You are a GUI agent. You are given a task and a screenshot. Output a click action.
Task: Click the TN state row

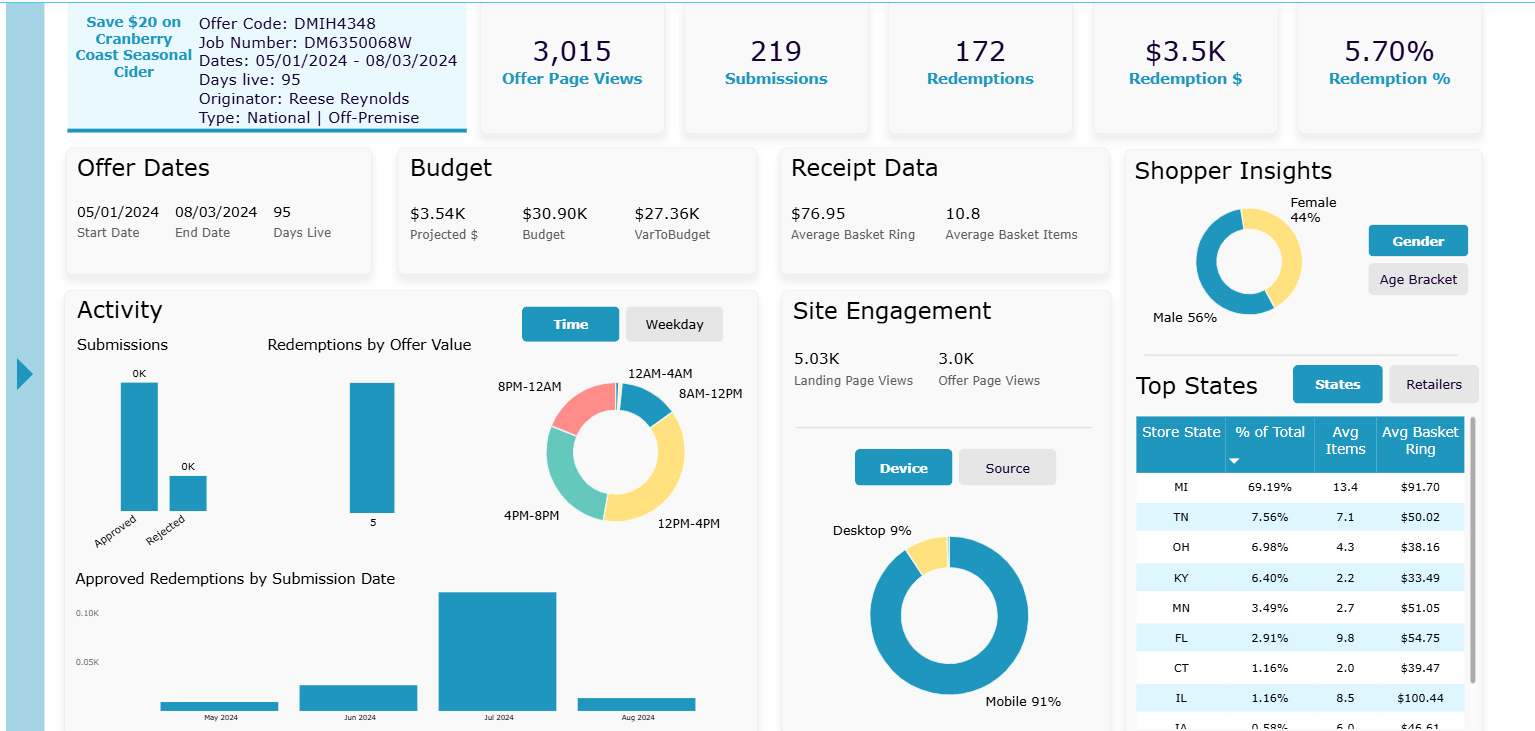1300,517
